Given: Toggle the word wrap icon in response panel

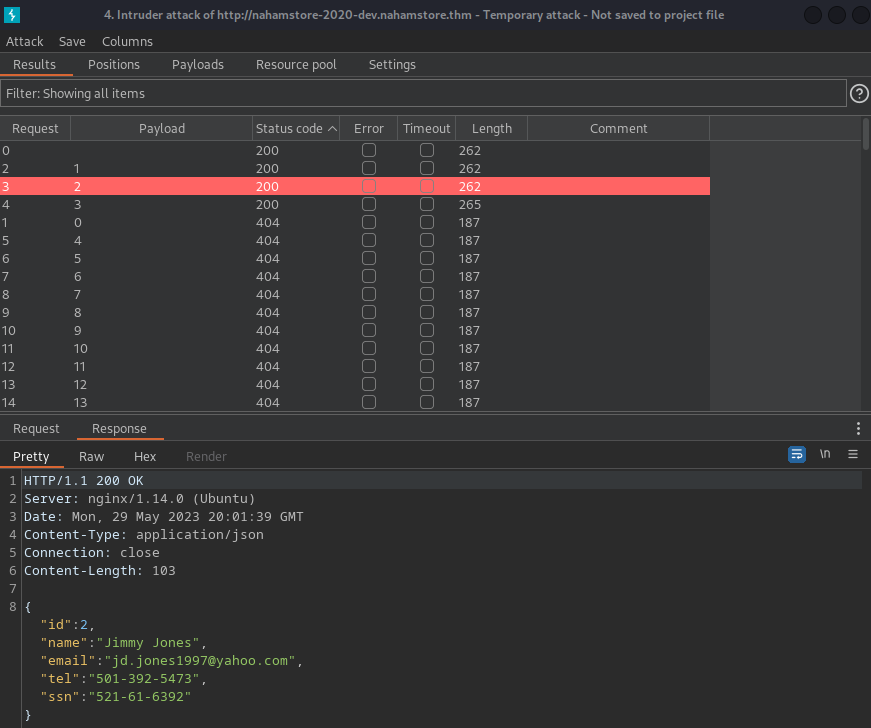Looking at the screenshot, I should click(797, 454).
